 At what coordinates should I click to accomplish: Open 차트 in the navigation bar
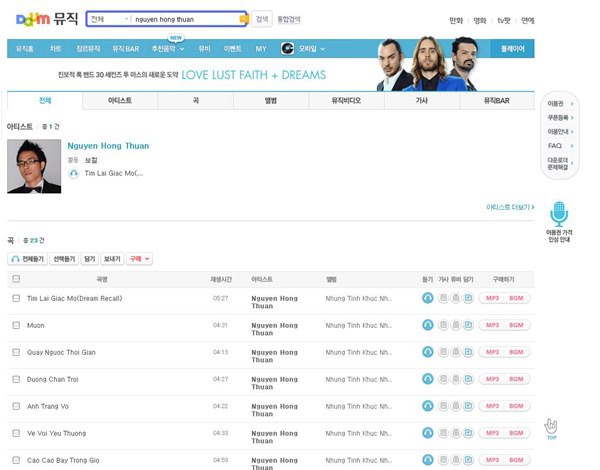pyautogui.click(x=55, y=49)
